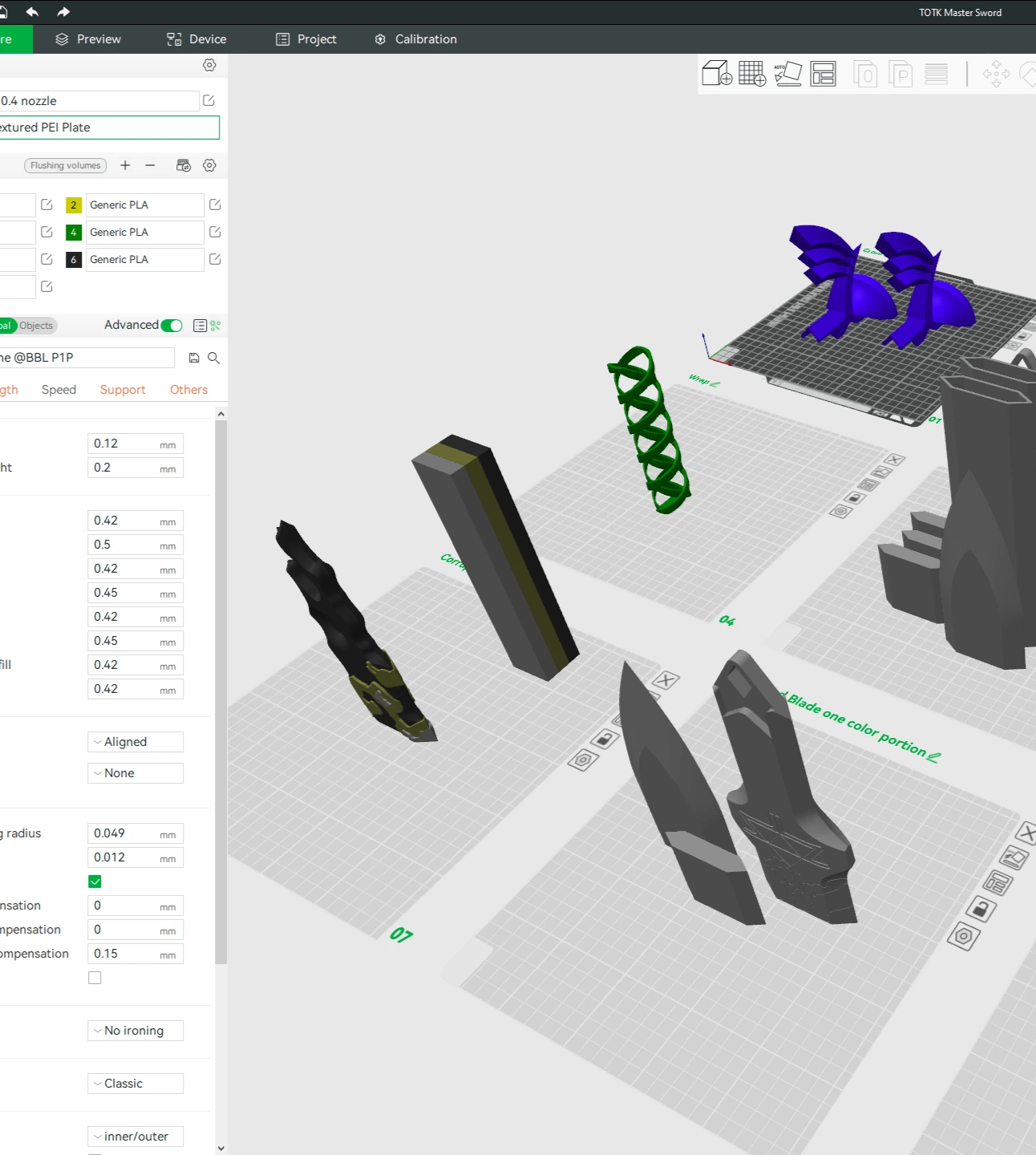Open Blade one color portion plate settings
Viewport: 1036px width, 1155px height.
click(x=964, y=936)
